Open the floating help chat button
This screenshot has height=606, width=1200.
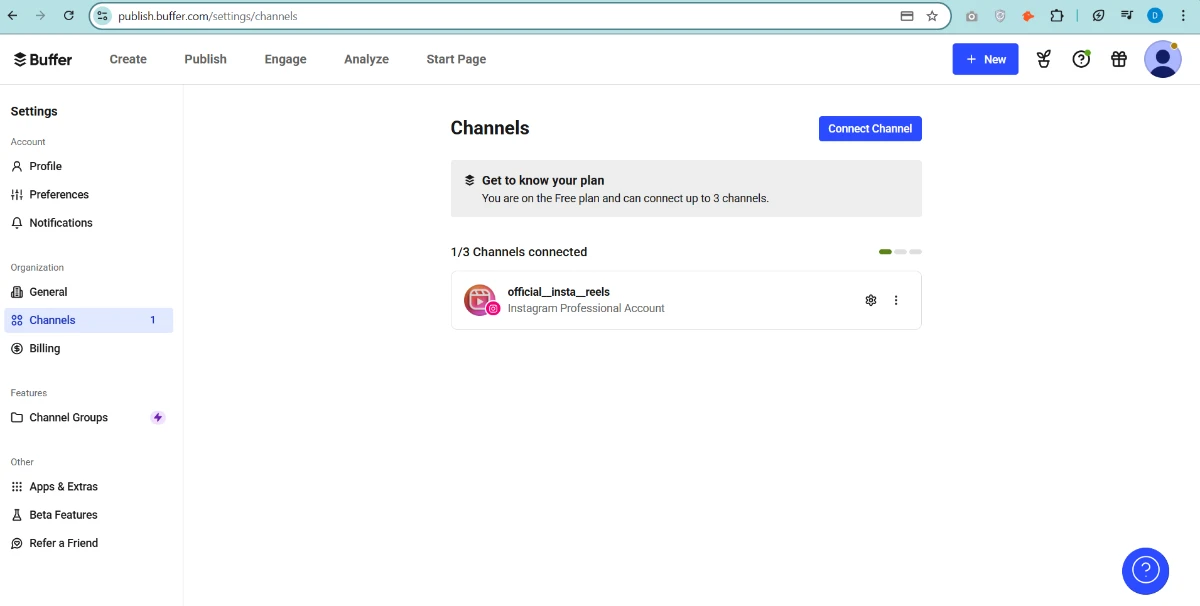pos(1145,571)
